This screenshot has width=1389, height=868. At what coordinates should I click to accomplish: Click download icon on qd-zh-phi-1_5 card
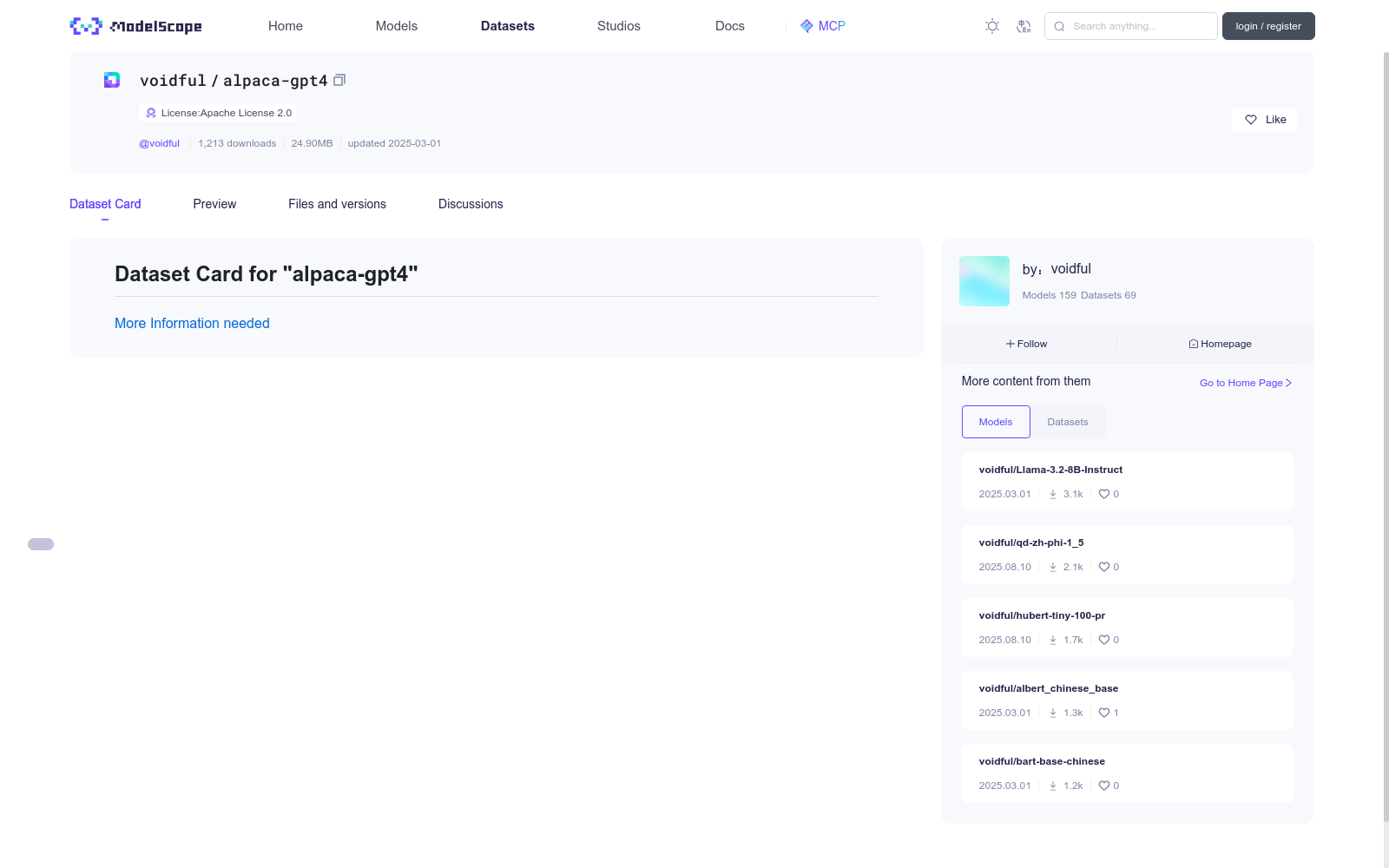tap(1053, 567)
